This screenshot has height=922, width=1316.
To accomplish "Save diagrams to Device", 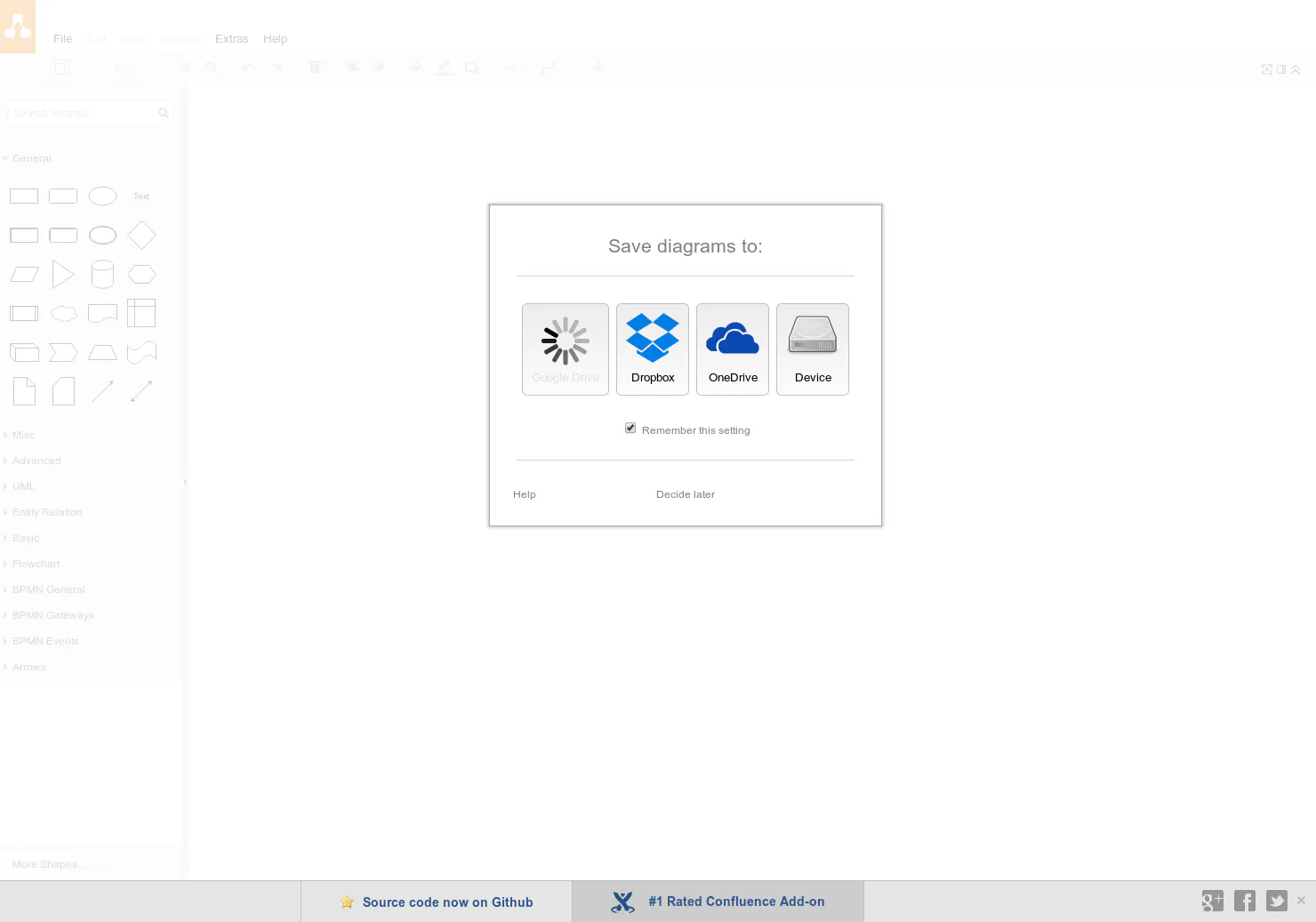I will click(x=813, y=349).
